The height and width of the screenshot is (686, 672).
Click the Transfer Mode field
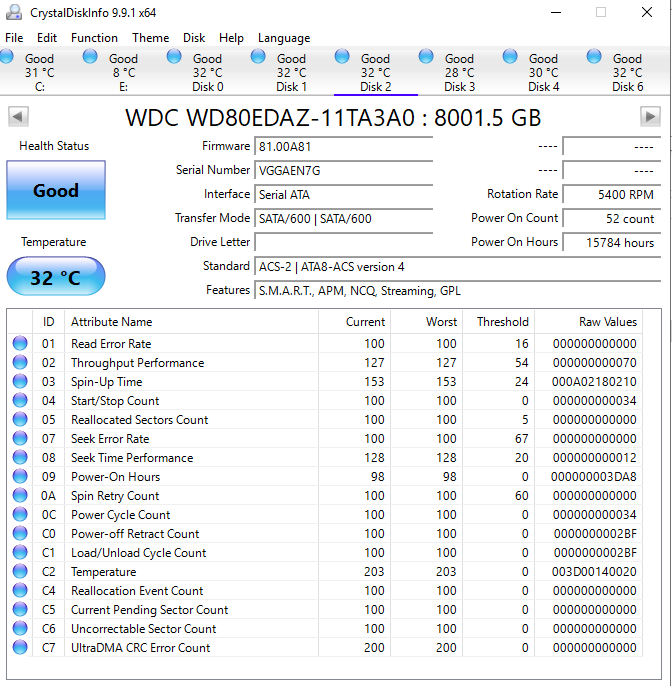(x=343, y=218)
